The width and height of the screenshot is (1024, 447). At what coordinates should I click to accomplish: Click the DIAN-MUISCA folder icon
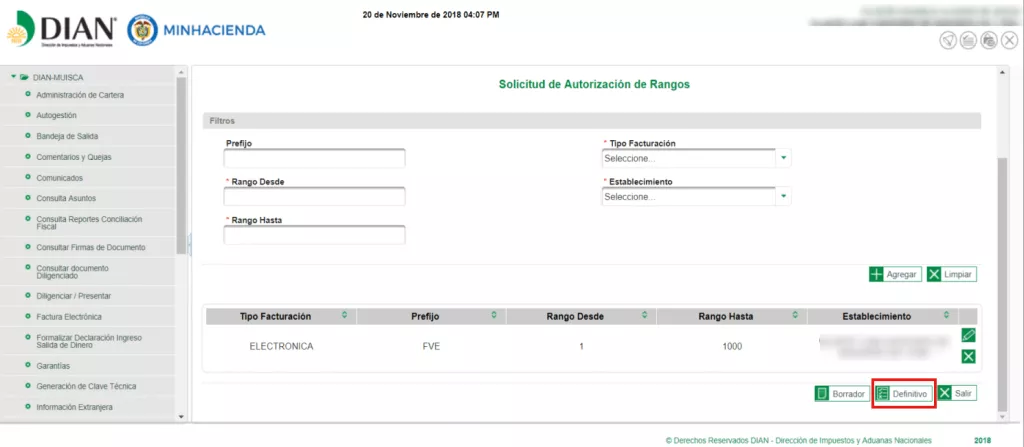point(24,77)
